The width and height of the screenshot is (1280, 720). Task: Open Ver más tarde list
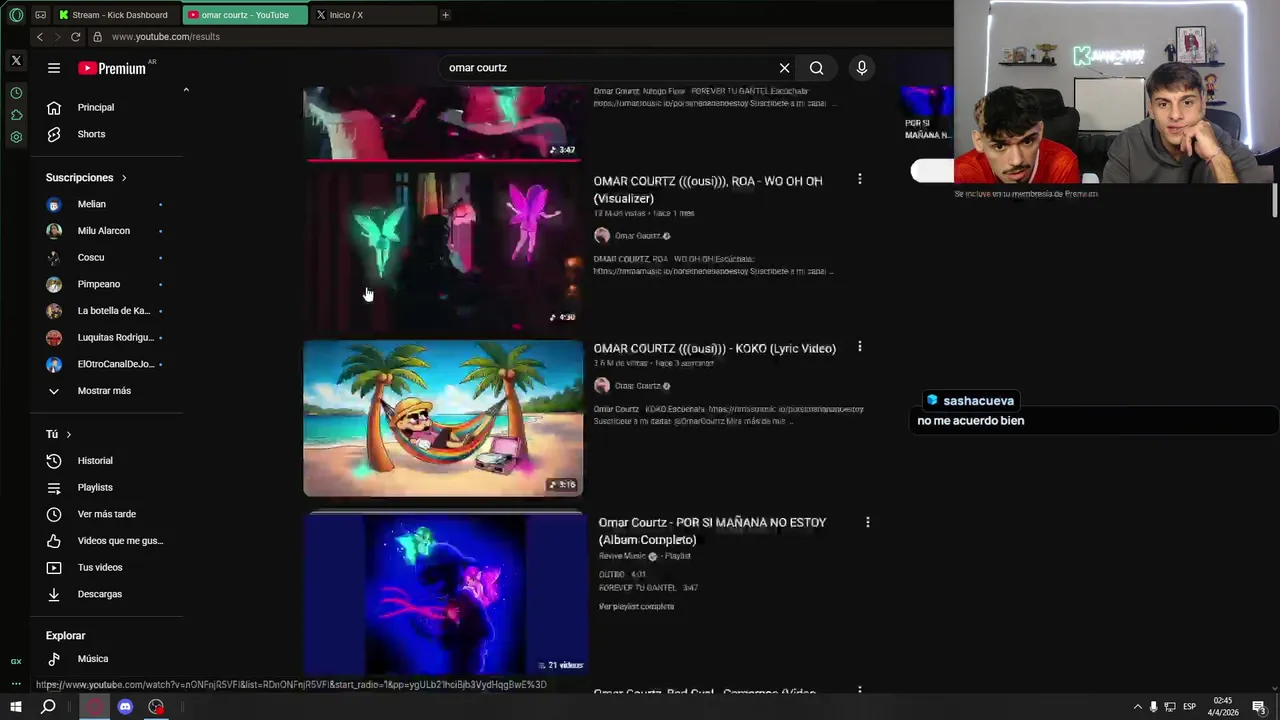coord(106,514)
